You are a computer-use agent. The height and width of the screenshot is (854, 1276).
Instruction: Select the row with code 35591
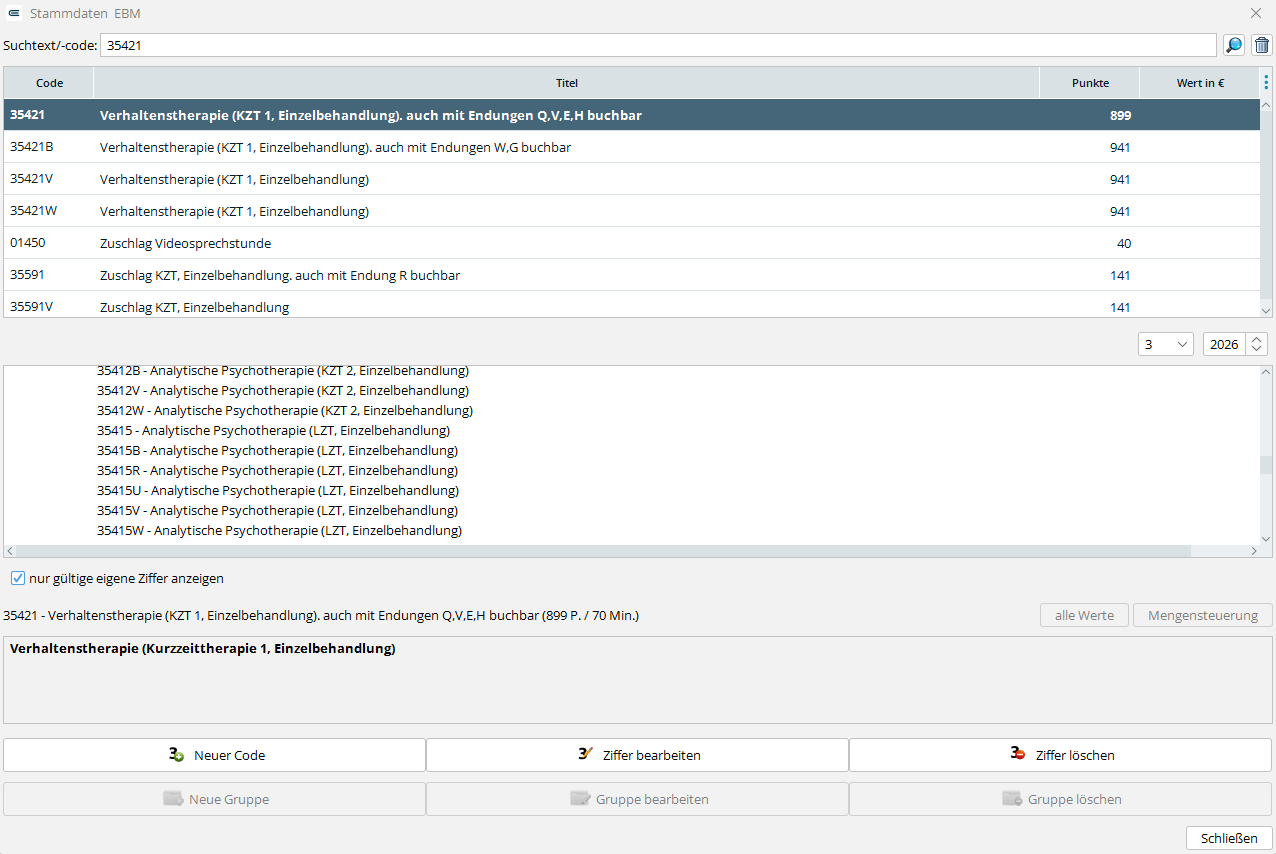click(x=631, y=275)
